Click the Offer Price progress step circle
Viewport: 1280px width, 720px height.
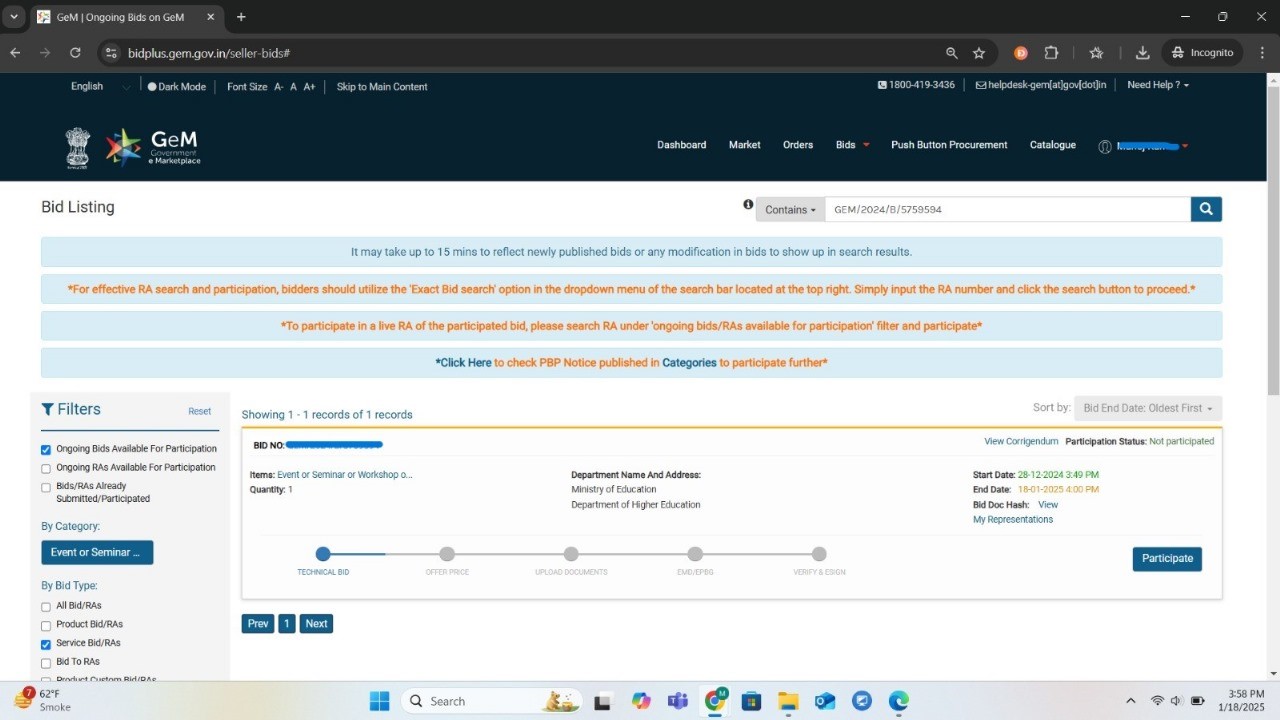(447, 554)
